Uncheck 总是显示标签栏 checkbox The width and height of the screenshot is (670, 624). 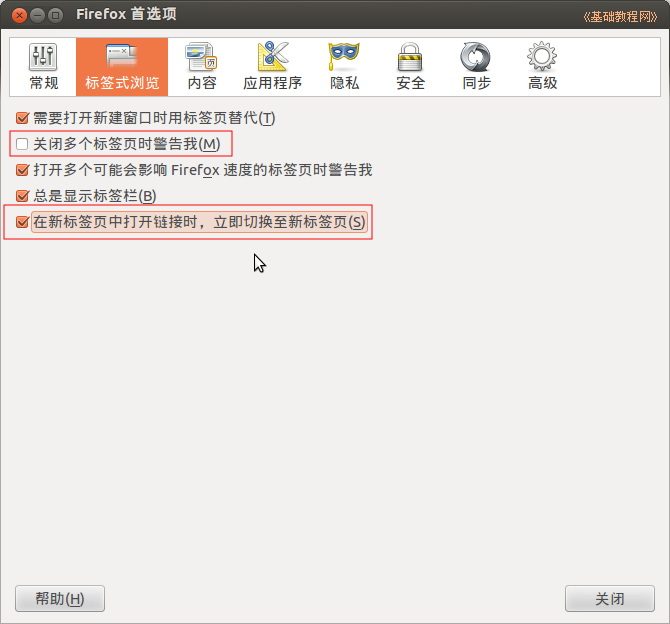pos(22,196)
